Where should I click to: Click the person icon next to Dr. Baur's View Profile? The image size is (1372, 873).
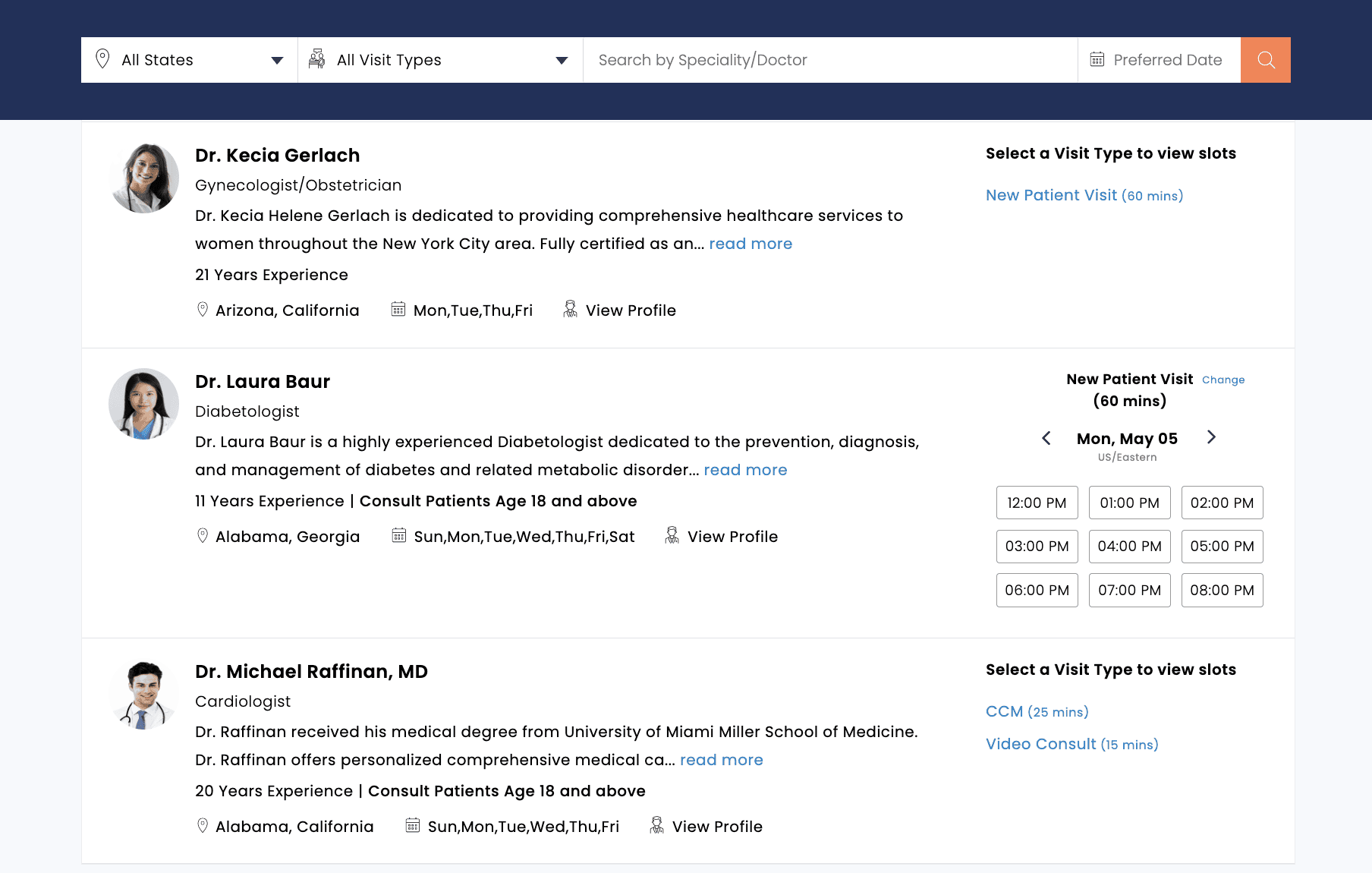(670, 535)
